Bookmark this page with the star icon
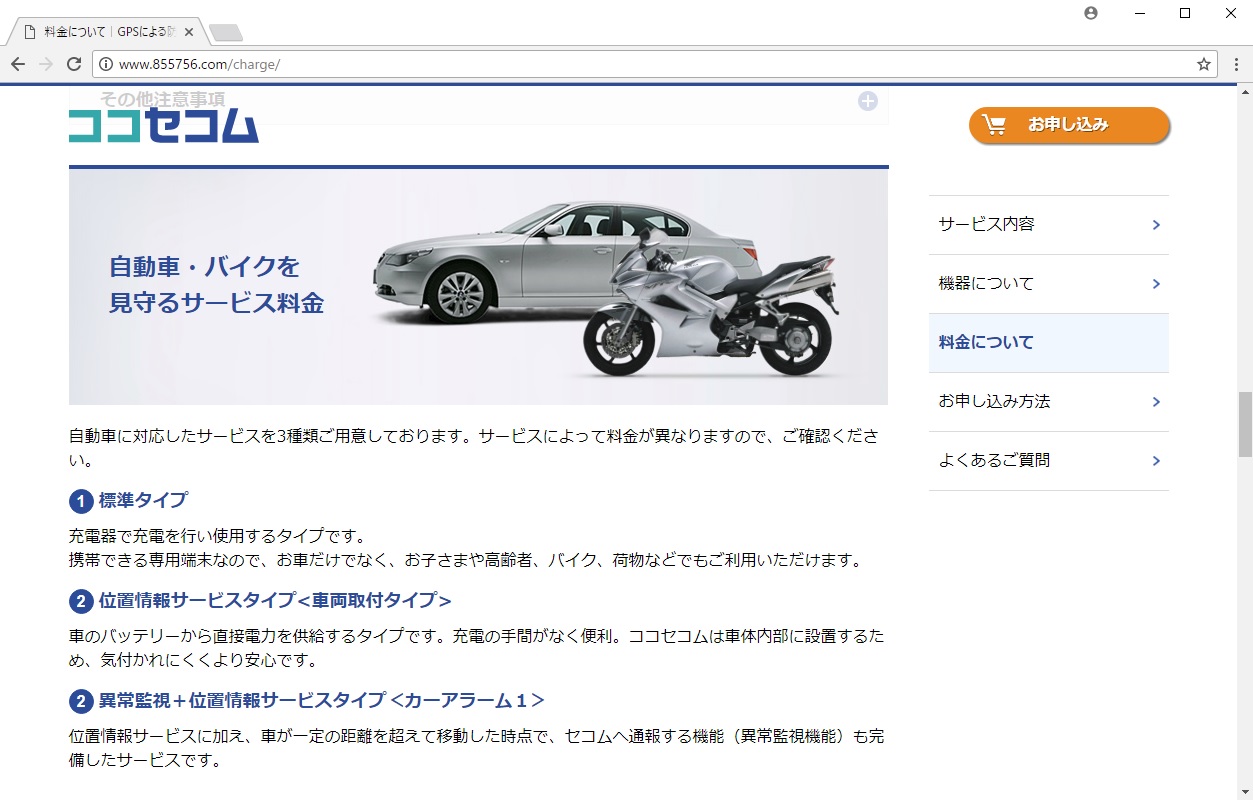Screen dimensions: 1253x800 (x=1204, y=64)
